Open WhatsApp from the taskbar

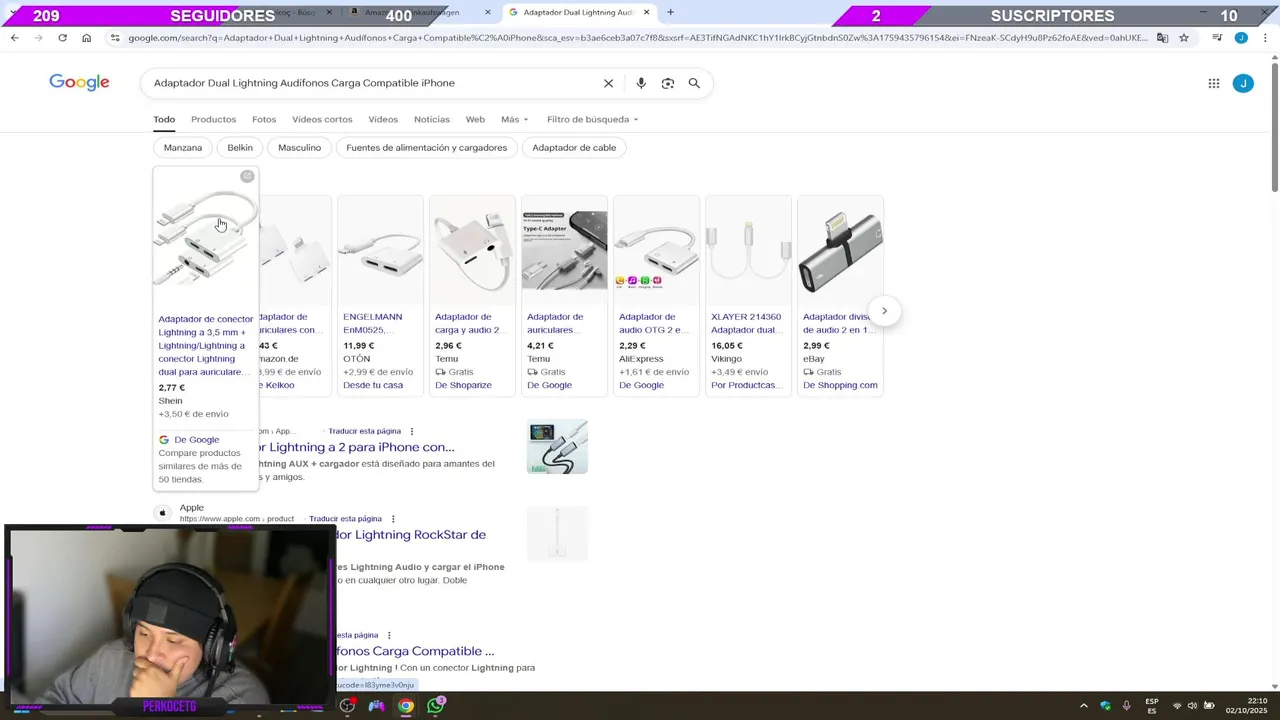435,706
